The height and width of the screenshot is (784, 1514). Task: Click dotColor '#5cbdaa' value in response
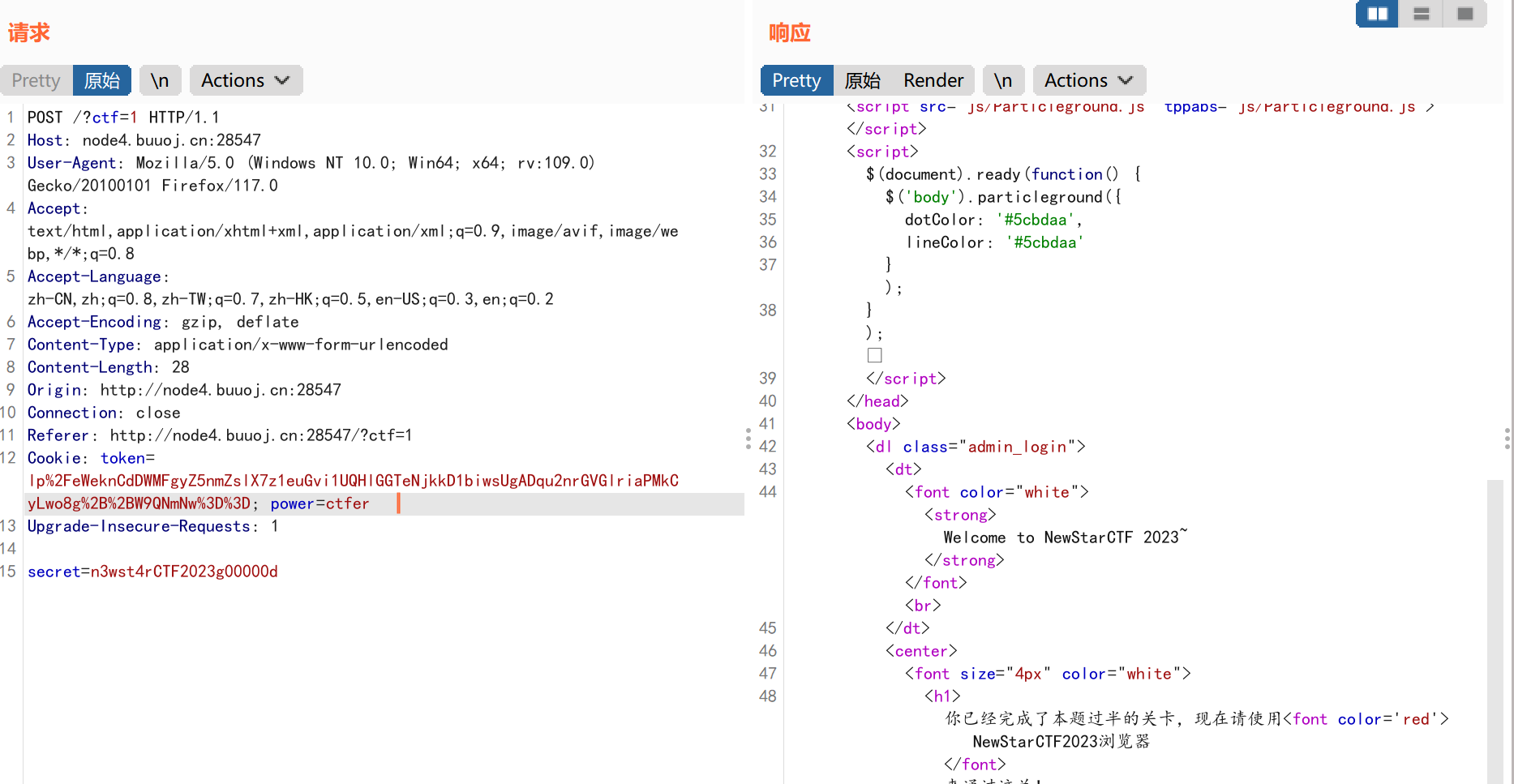pyautogui.click(x=1036, y=220)
